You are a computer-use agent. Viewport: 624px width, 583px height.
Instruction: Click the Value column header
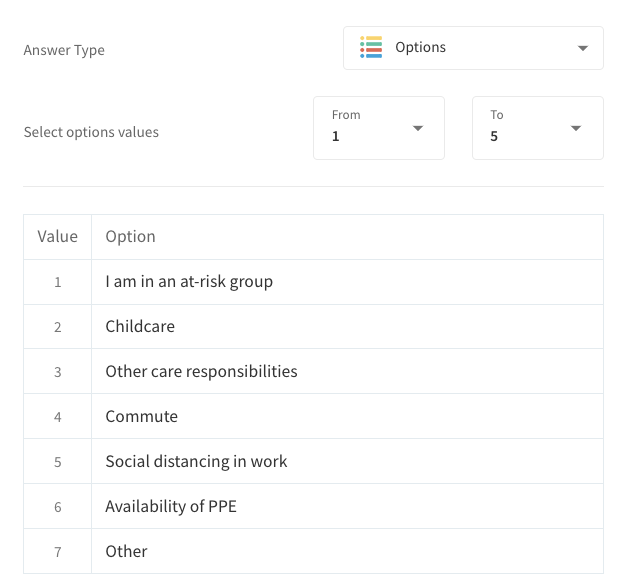58,237
